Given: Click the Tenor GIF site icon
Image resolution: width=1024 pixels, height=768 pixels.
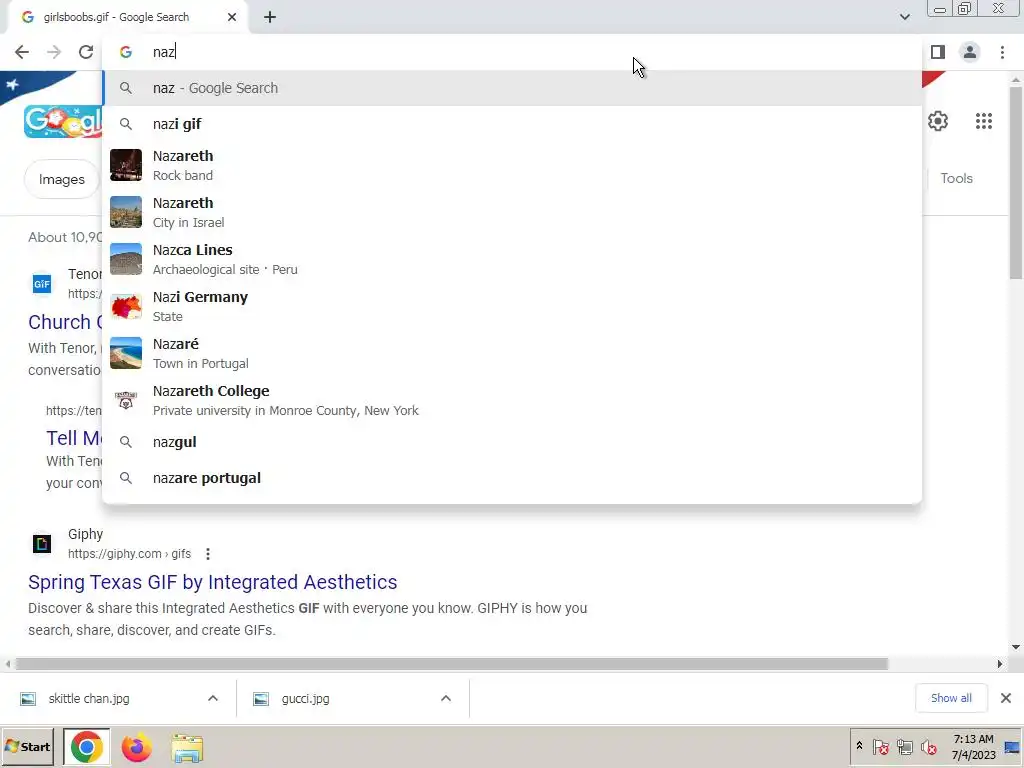Looking at the screenshot, I should pos(42,284).
